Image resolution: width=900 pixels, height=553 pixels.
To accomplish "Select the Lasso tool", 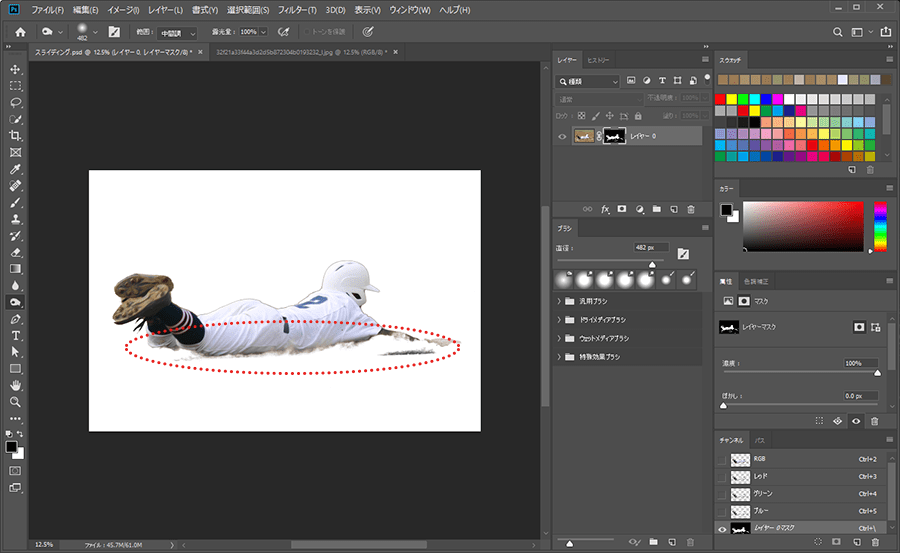I will point(15,103).
